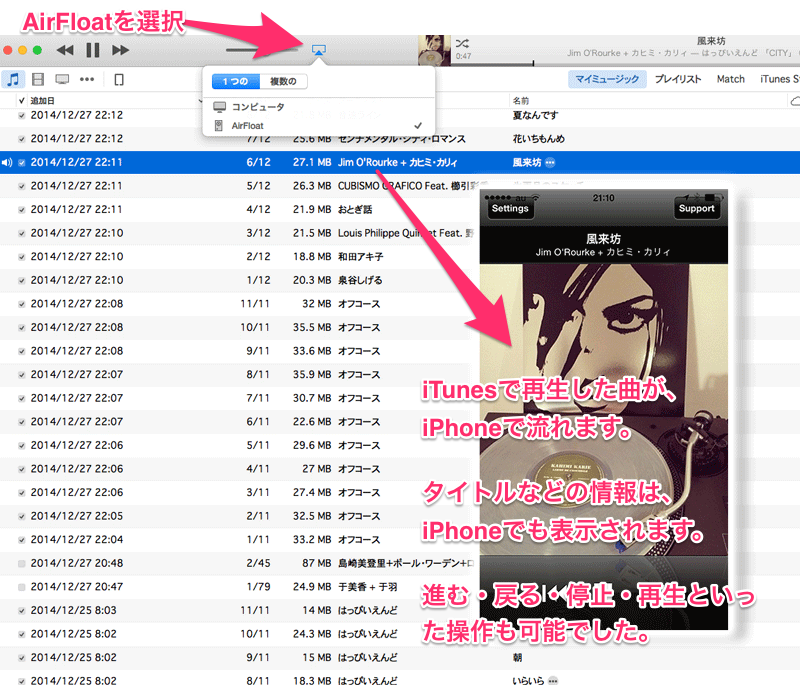The height and width of the screenshot is (685, 800).
Task: Select the Music library icon
Action: [x=13, y=80]
